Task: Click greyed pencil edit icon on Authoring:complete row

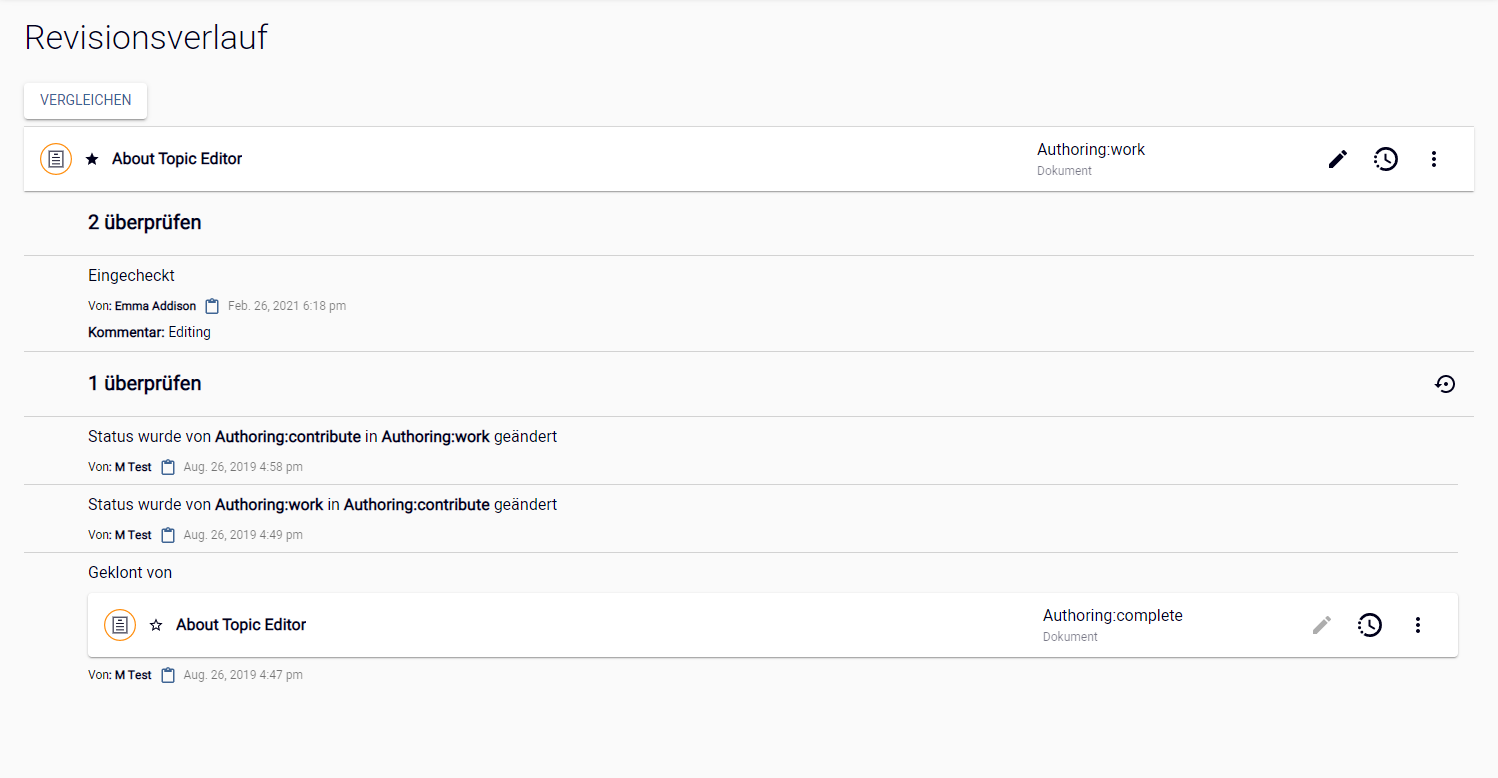Action: pyautogui.click(x=1322, y=625)
